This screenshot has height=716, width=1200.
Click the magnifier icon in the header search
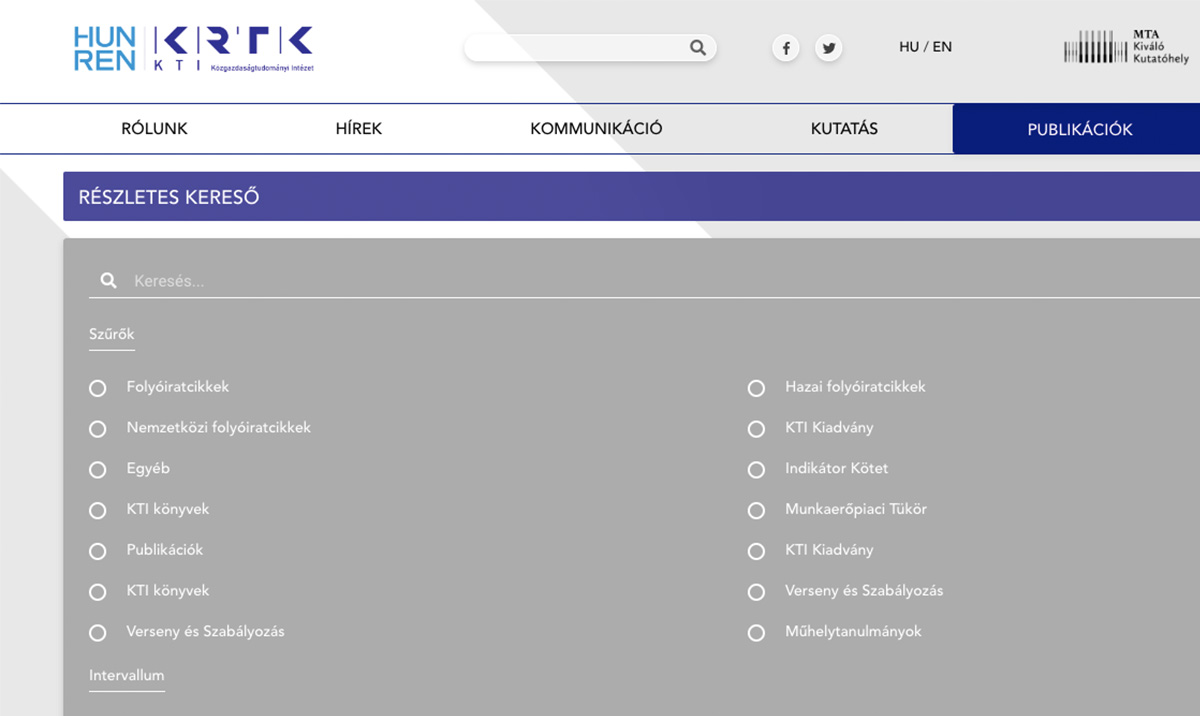[x=697, y=48]
